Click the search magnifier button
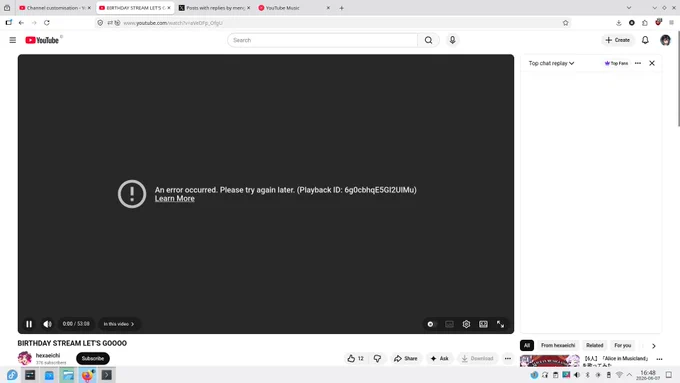The height and width of the screenshot is (383, 680). 428,40
